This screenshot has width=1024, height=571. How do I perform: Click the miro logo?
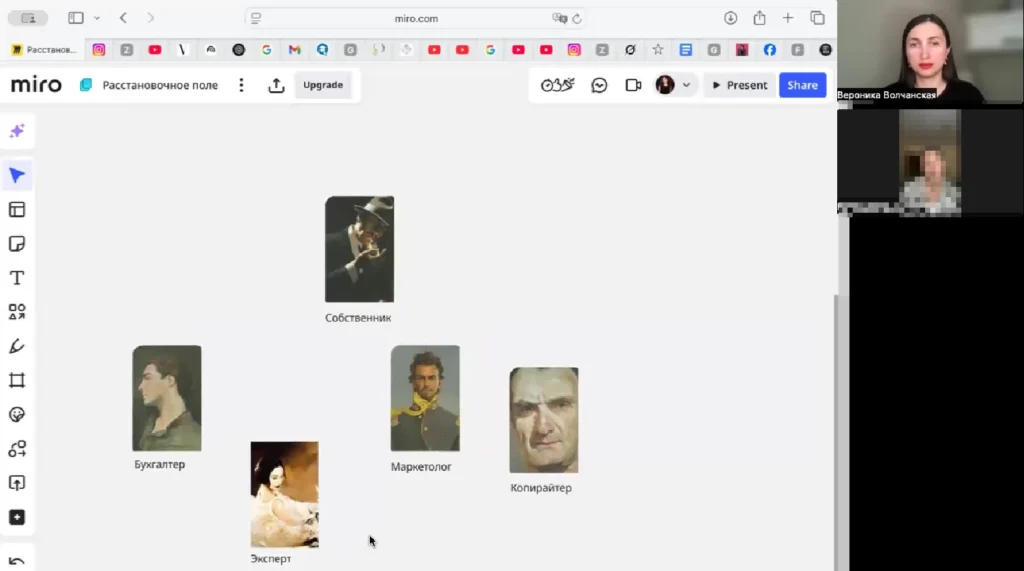tap(36, 85)
